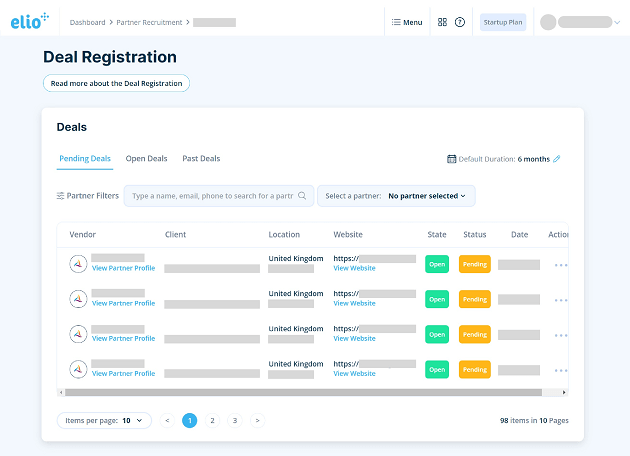The image size is (630, 456).
Task: Select page 1 in pagination
Action: [190, 420]
